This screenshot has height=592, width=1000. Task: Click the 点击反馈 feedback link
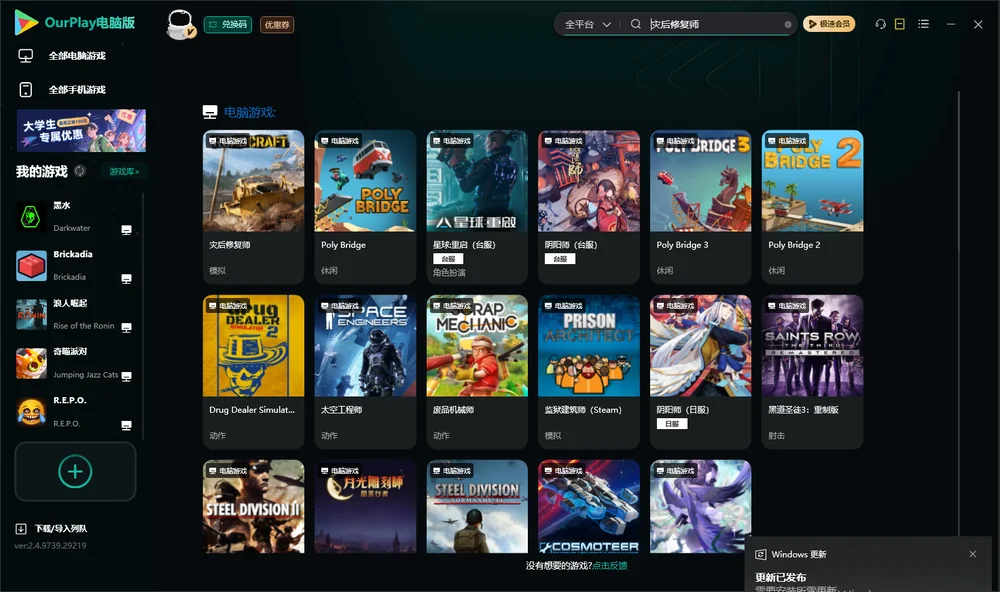[610, 565]
